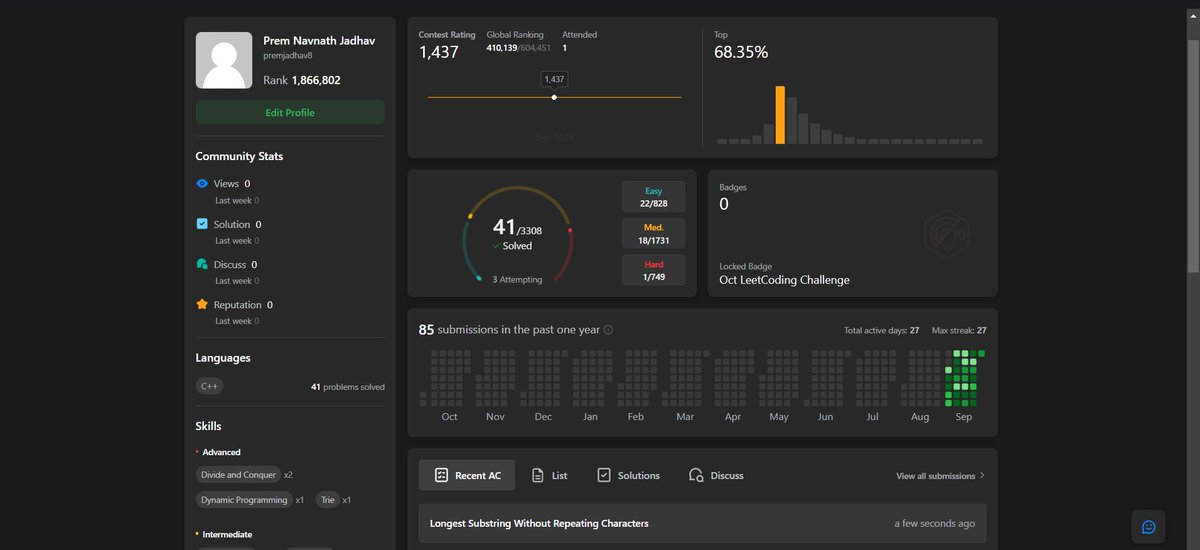The height and width of the screenshot is (550, 1200).
Task: Click the locked Oct LeetCoding badge icon
Action: [x=946, y=233]
